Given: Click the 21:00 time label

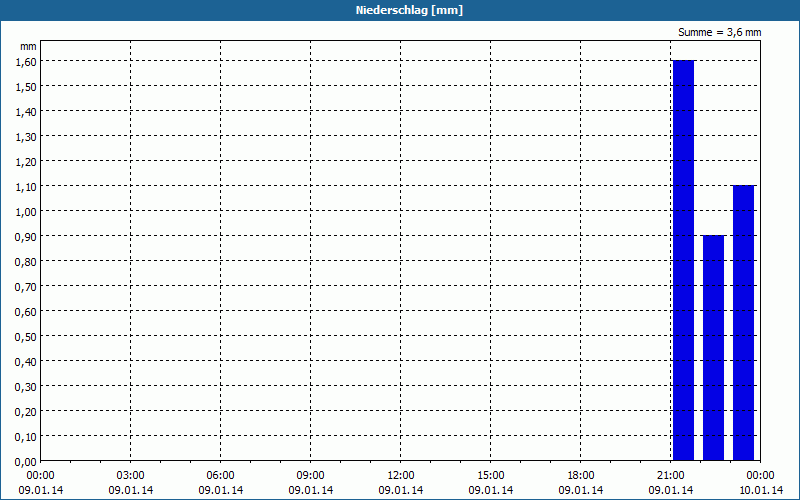Looking at the screenshot, I should coord(670,475).
